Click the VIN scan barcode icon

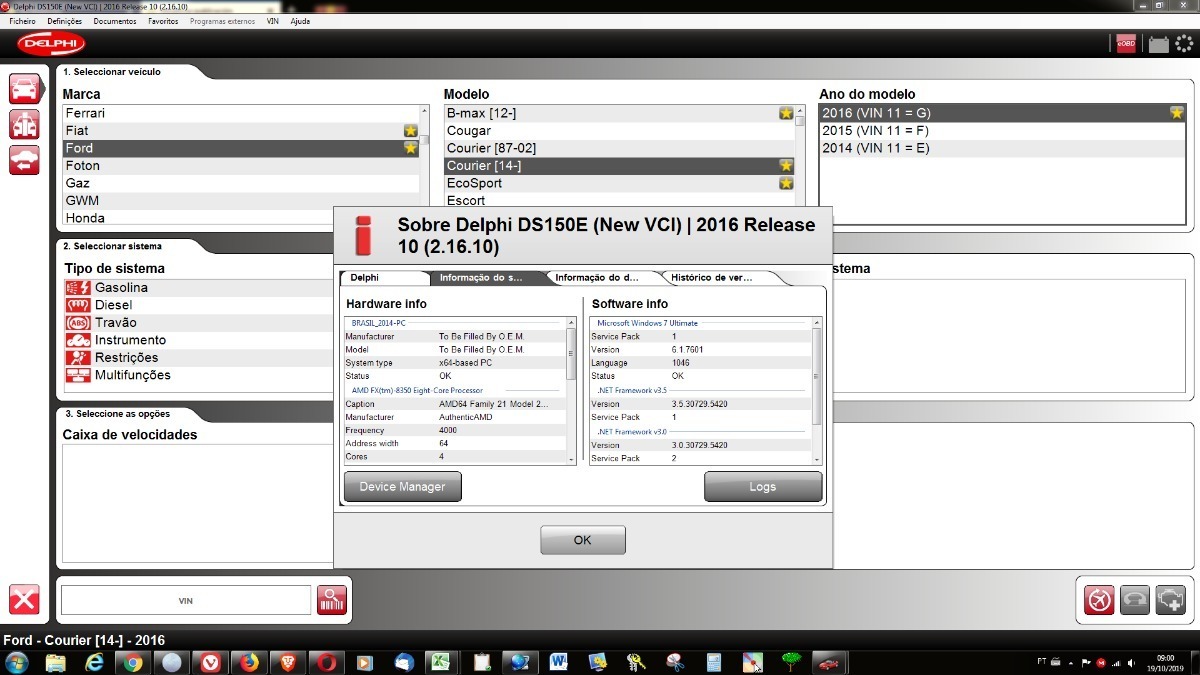click(331, 600)
